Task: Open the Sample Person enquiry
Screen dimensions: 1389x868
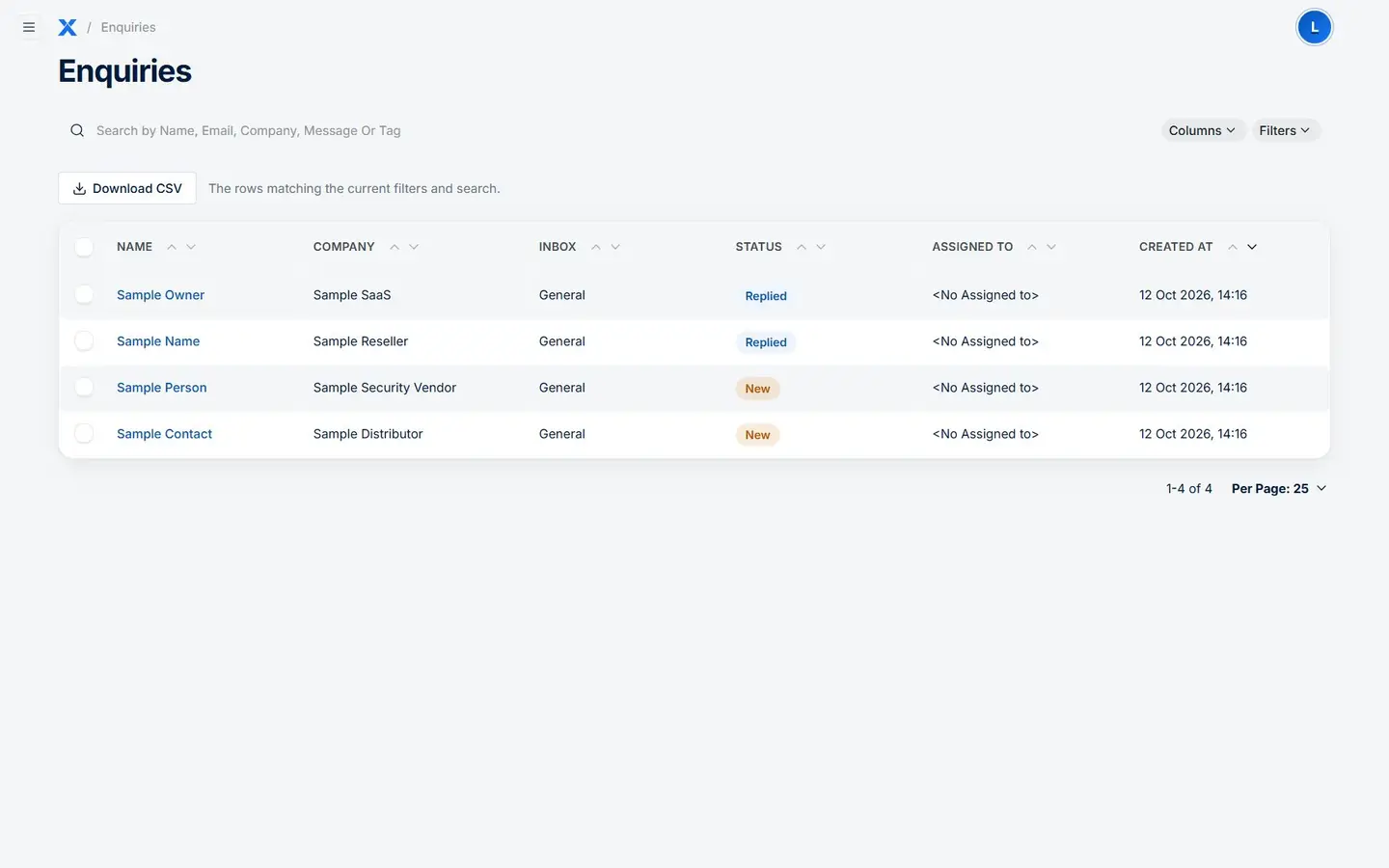Action: click(161, 388)
